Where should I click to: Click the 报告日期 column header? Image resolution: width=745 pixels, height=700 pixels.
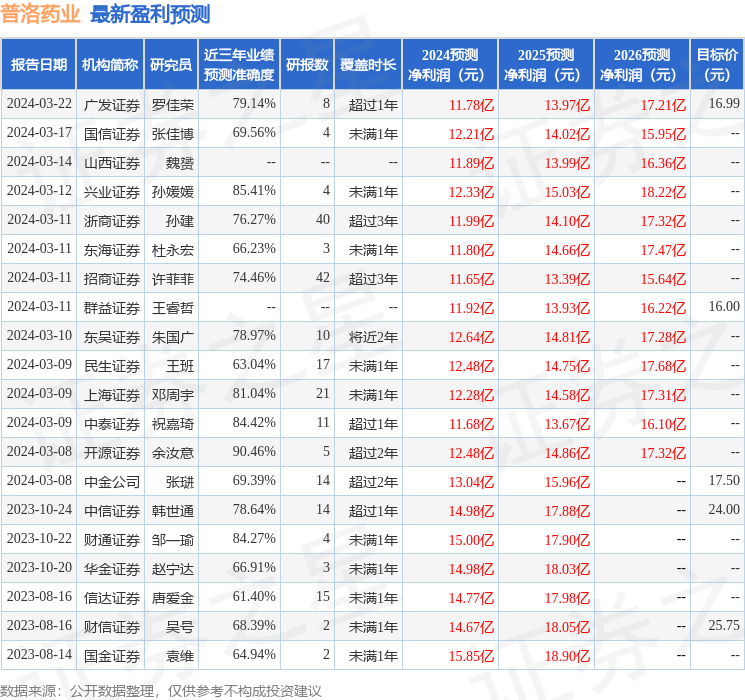pyautogui.click(x=38, y=65)
